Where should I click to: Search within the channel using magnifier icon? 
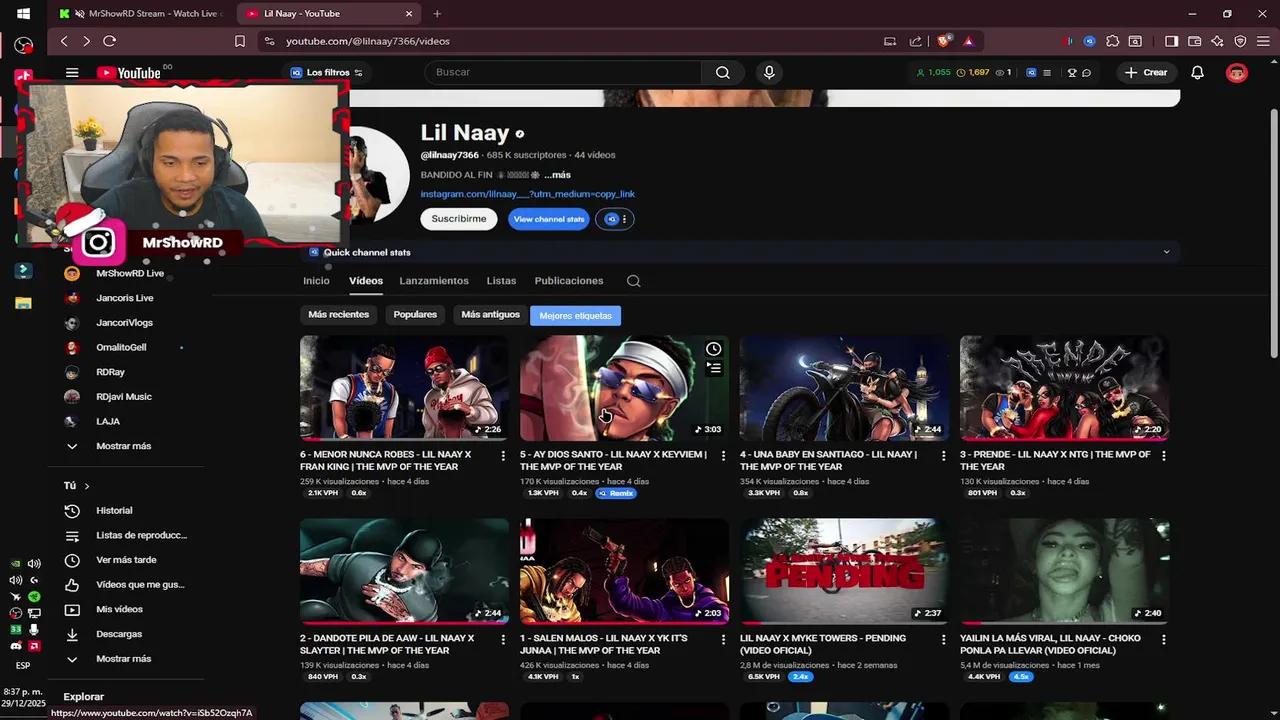tap(633, 281)
